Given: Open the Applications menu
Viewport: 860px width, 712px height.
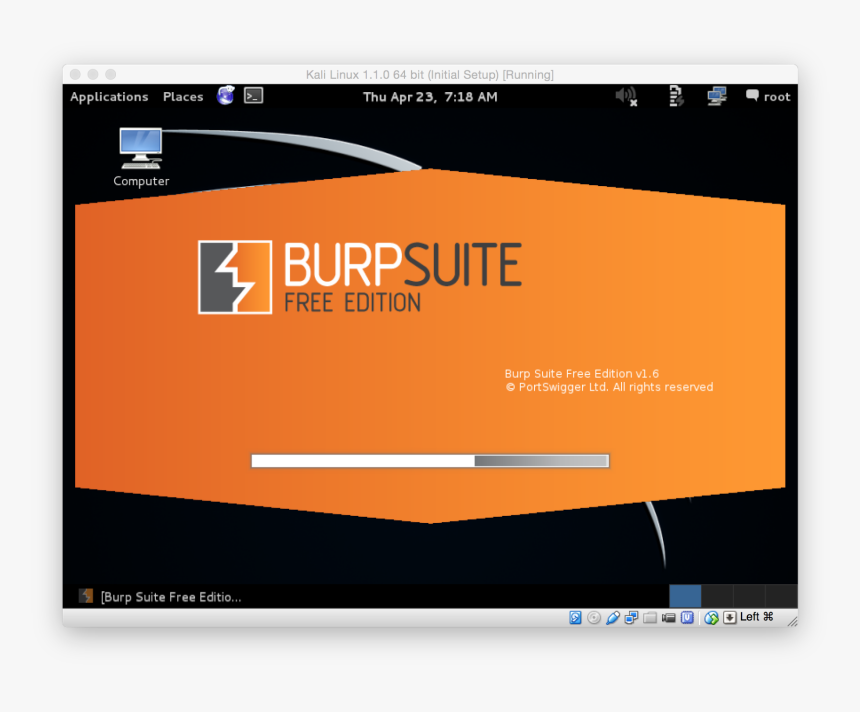Looking at the screenshot, I should coord(109,96).
